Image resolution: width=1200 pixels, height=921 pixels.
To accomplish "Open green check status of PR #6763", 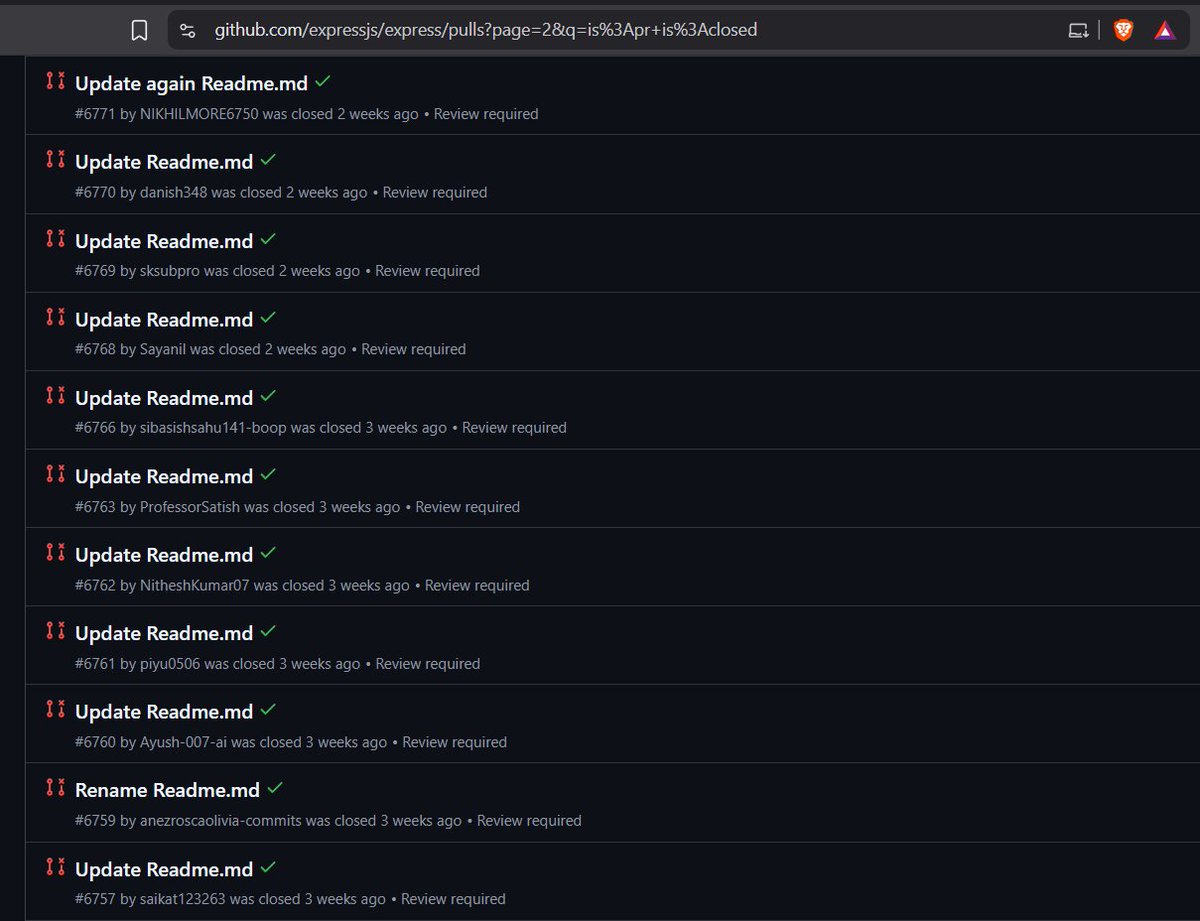I will pyautogui.click(x=268, y=474).
